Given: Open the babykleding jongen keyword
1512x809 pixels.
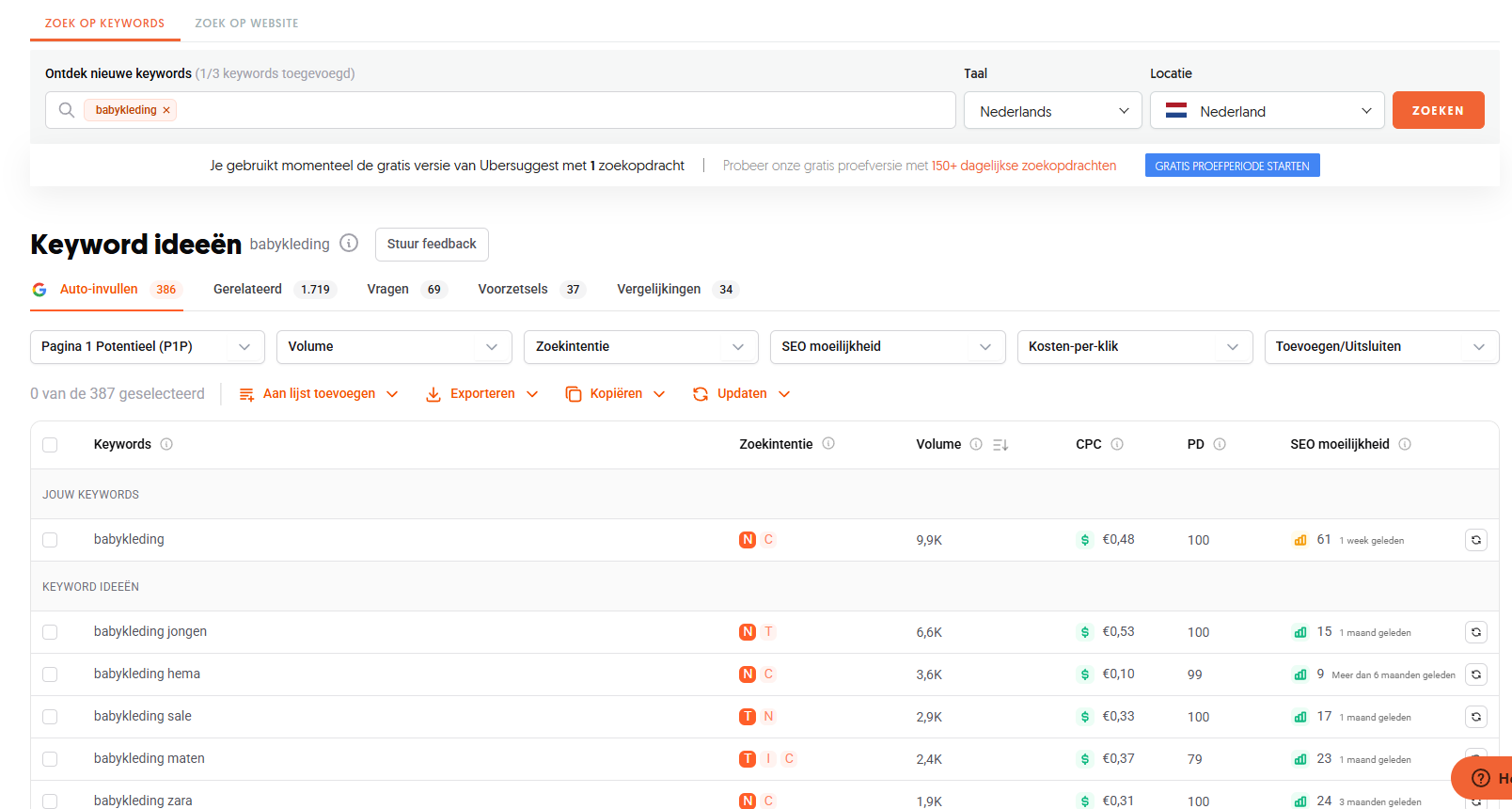Looking at the screenshot, I should tap(150, 631).
